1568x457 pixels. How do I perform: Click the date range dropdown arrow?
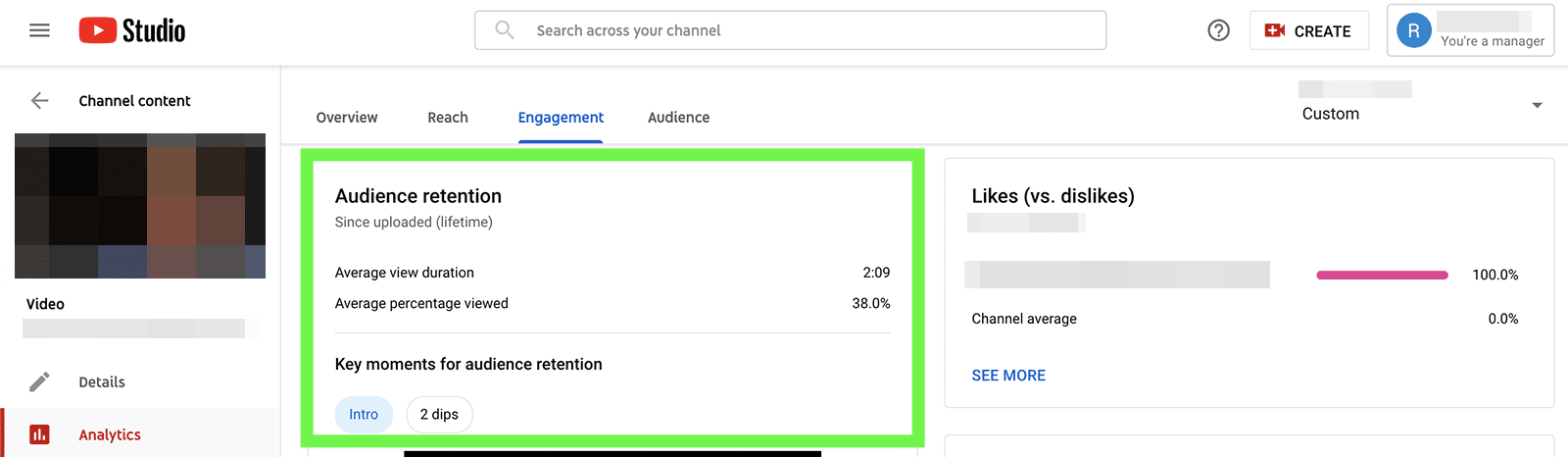1537,105
